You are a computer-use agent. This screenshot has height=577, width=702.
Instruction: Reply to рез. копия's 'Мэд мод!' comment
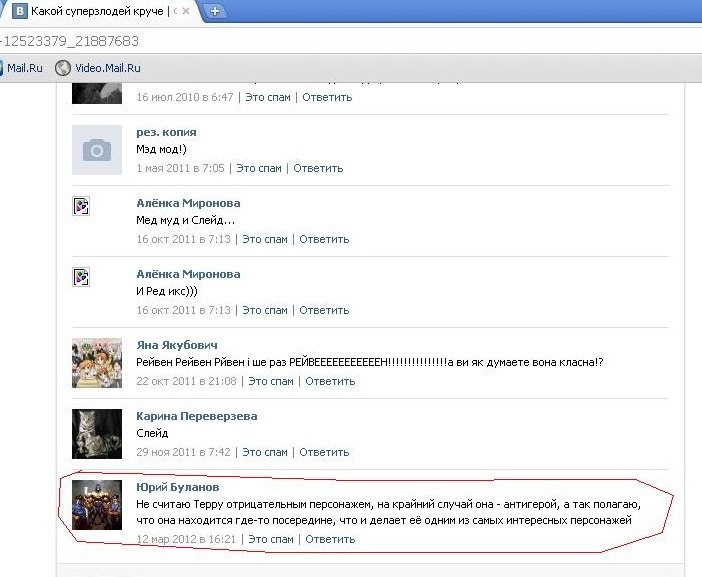[319, 168]
